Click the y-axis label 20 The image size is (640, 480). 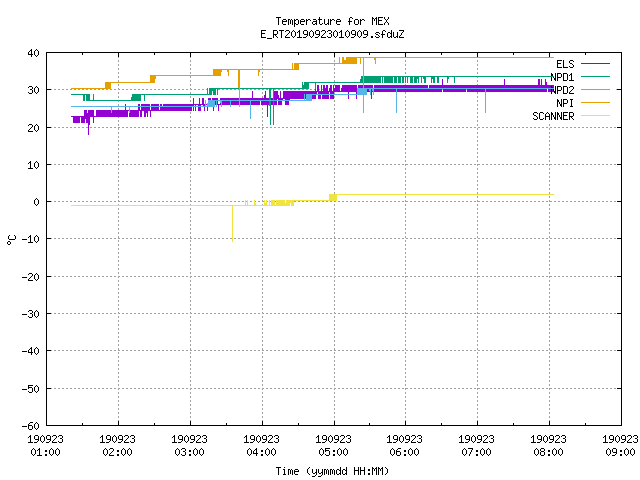(33, 128)
